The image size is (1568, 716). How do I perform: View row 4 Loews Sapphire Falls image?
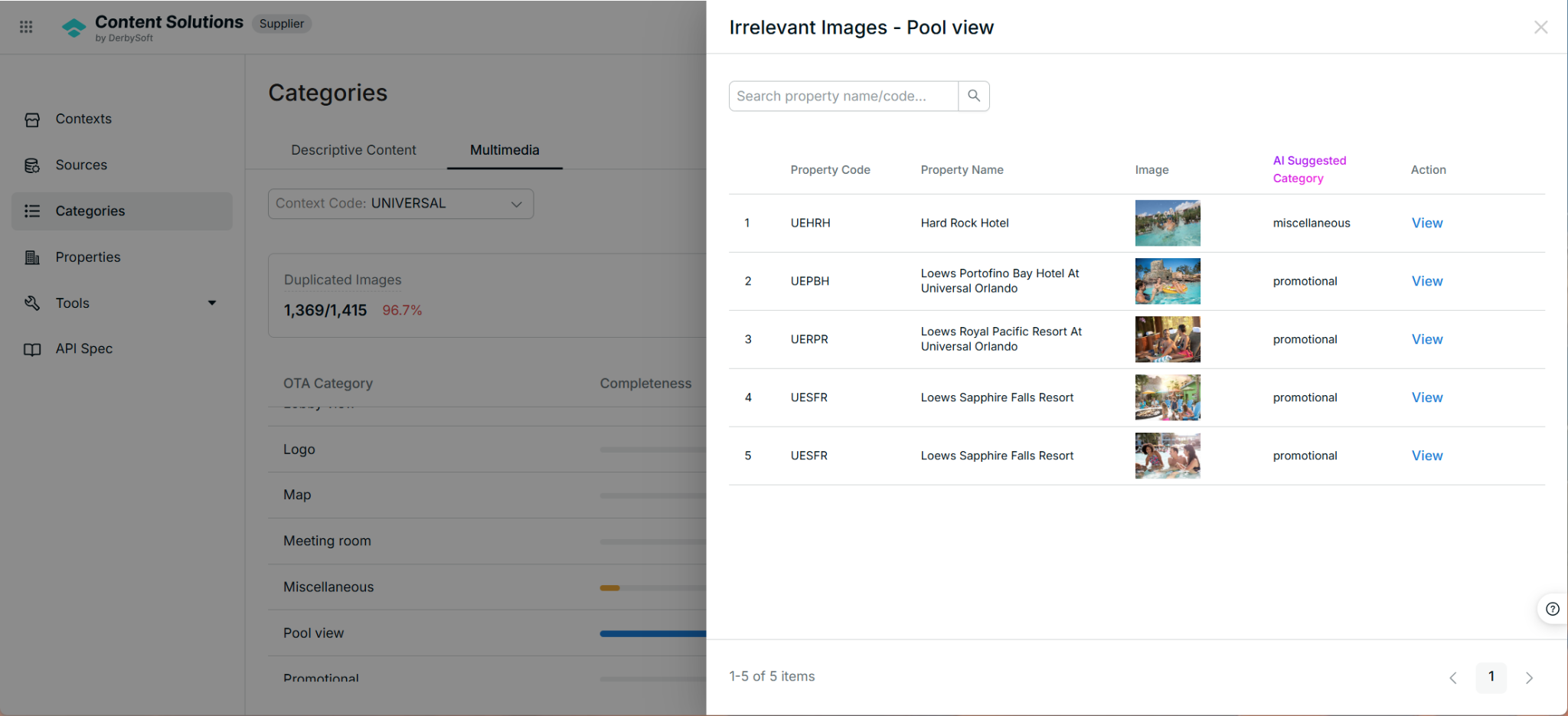1427,397
